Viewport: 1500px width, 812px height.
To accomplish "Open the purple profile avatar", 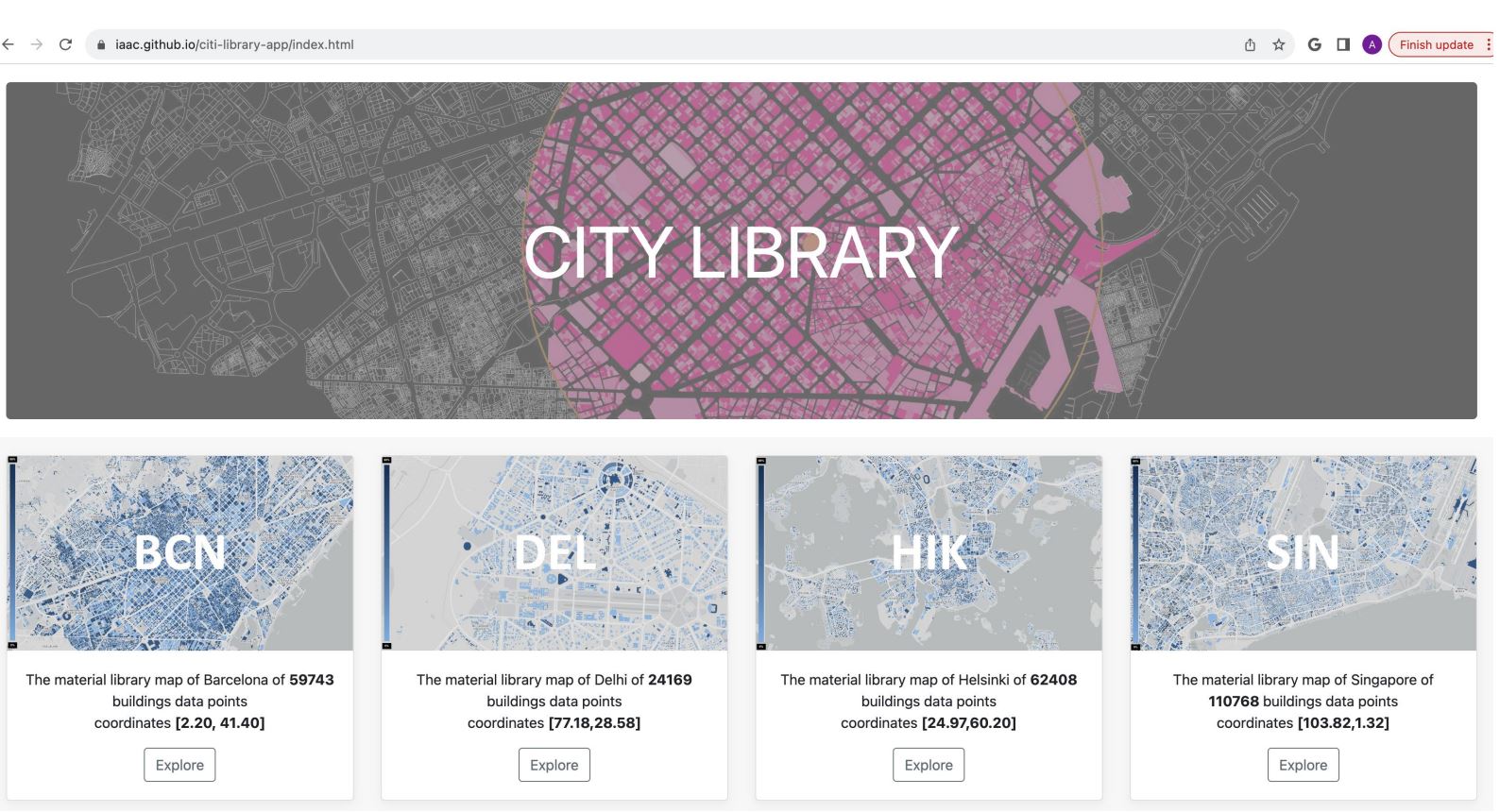I will (1372, 44).
